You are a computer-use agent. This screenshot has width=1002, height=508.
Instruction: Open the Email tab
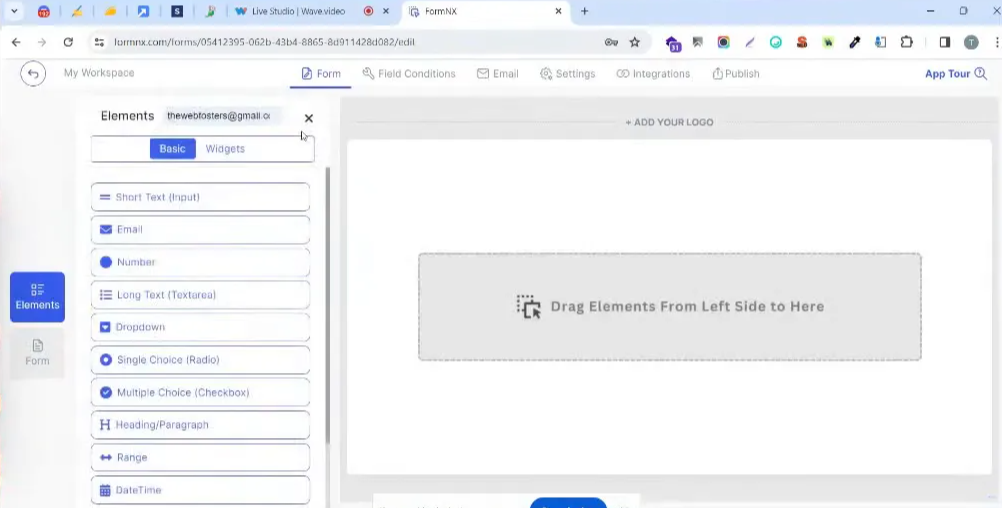click(x=498, y=73)
